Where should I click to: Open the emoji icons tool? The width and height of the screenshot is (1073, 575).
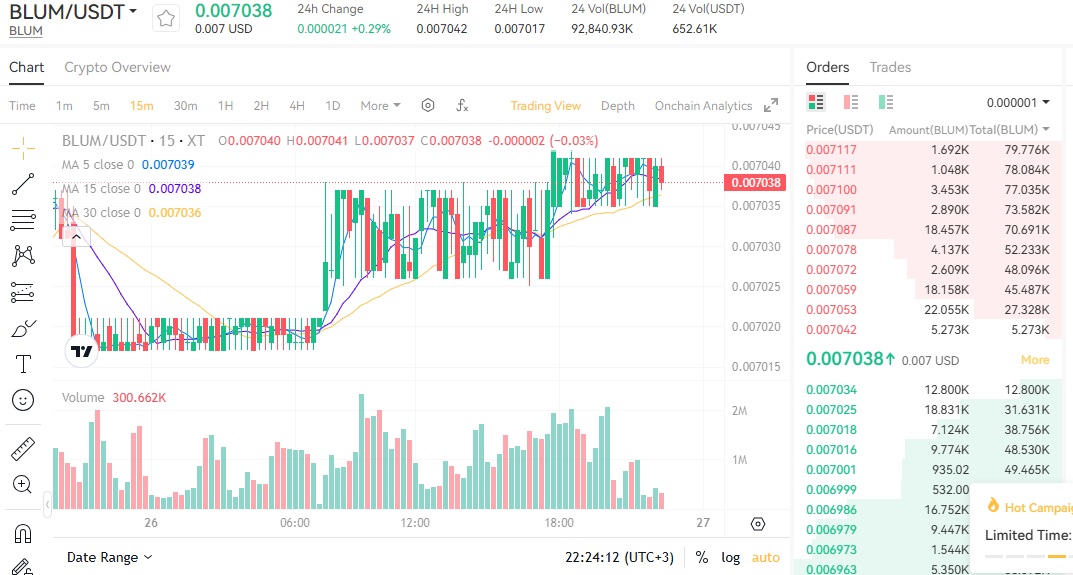[23, 400]
